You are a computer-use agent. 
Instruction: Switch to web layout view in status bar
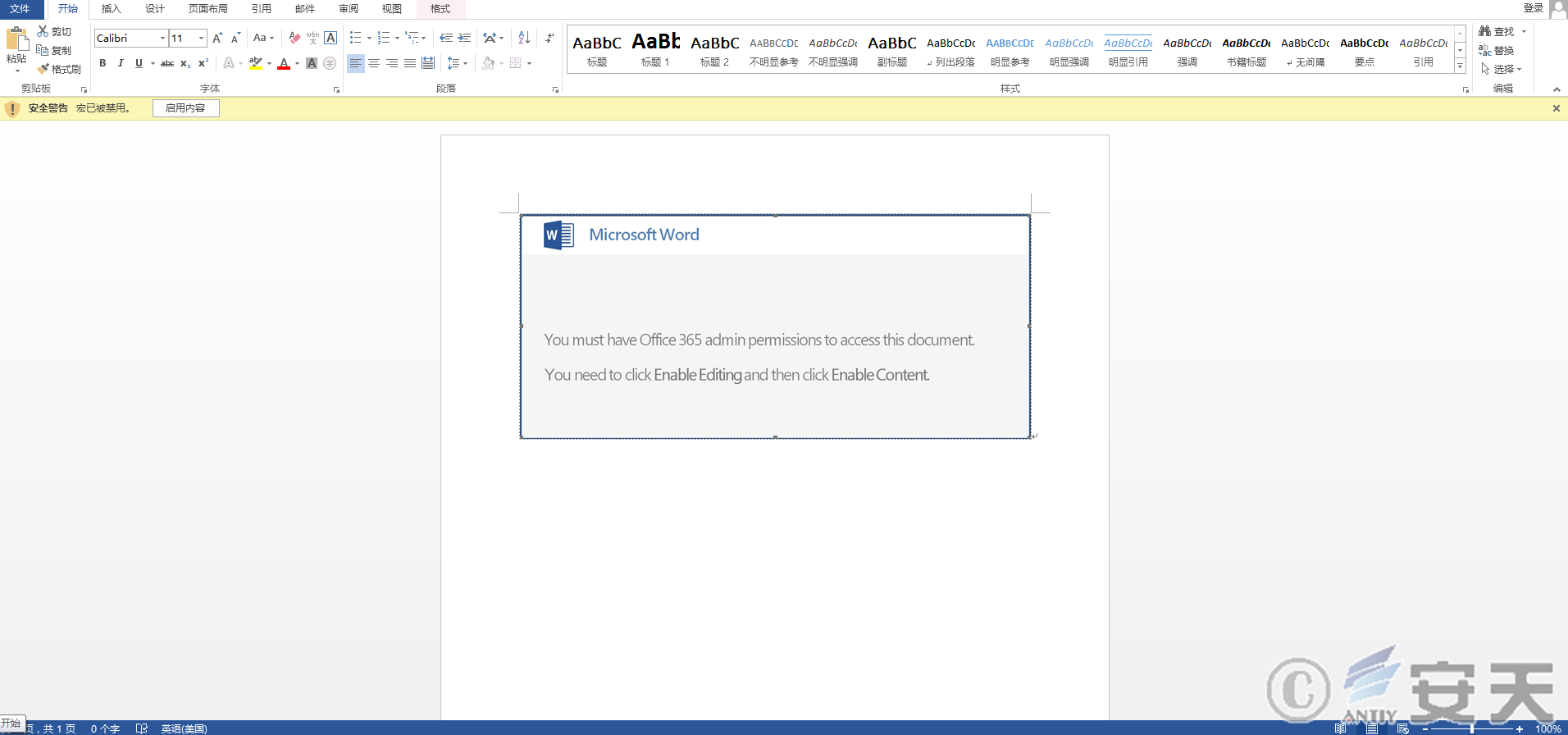point(1403,728)
